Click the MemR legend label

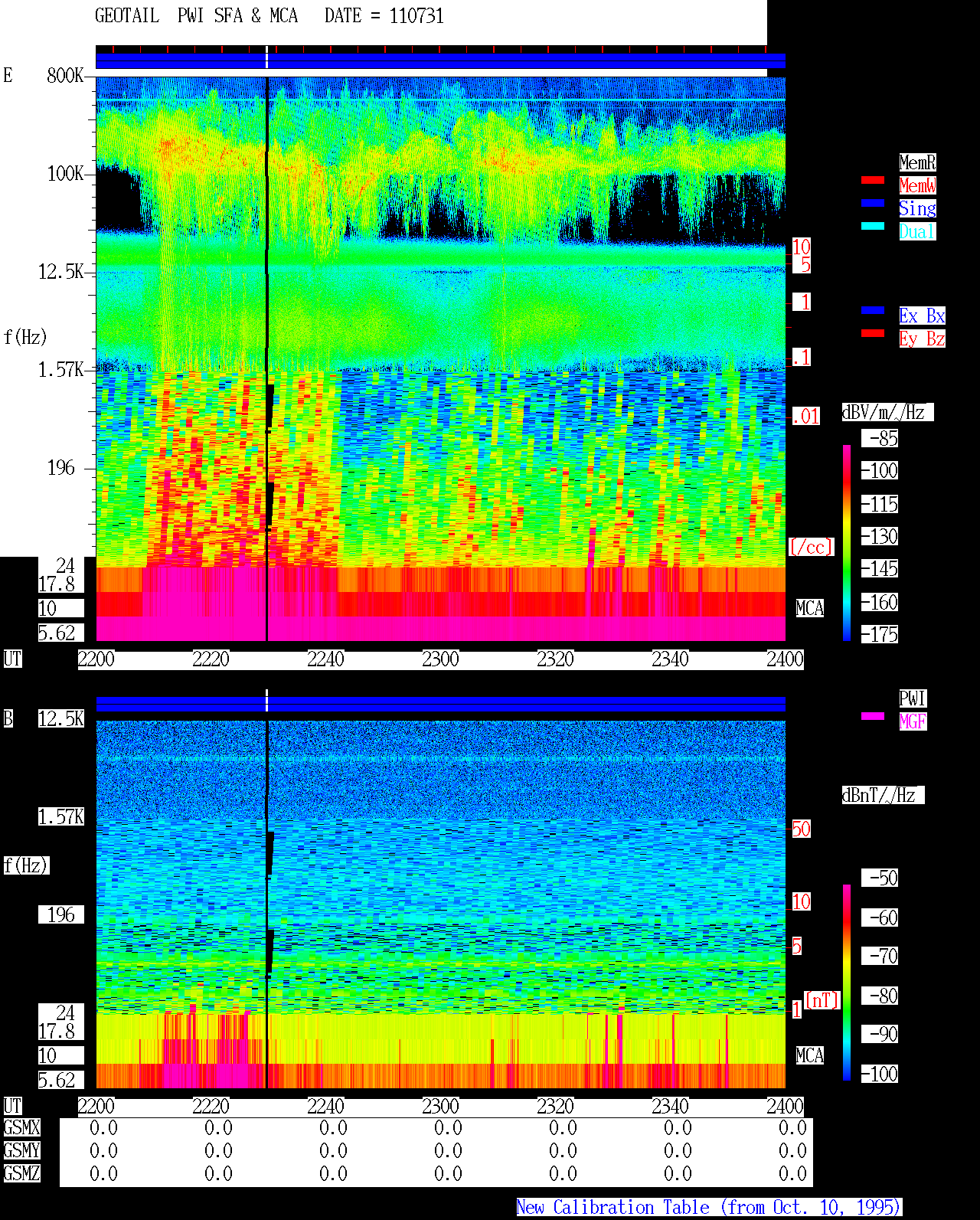[x=917, y=162]
